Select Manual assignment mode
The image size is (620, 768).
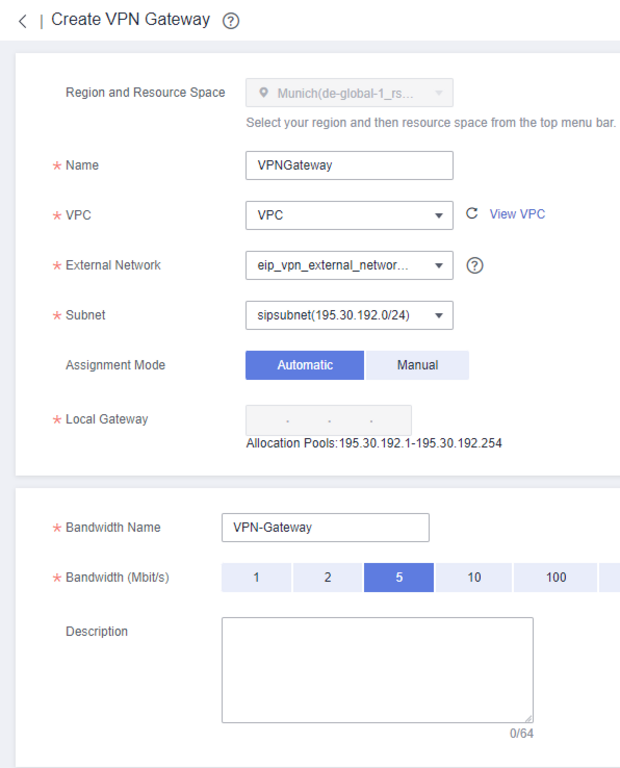click(x=417, y=365)
